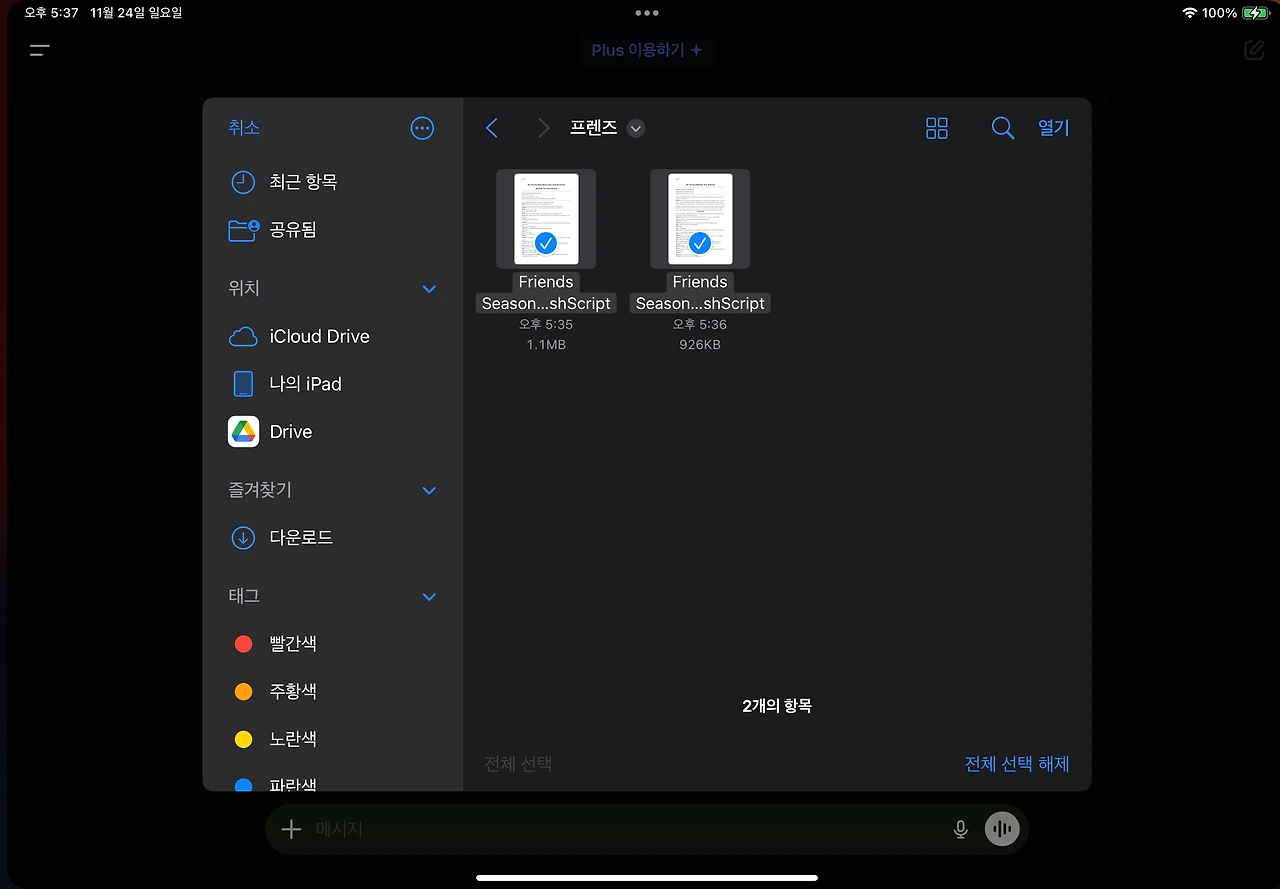Screen dimensions: 1280x889
Task: Tap 열기 to open selected files
Action: (x=1053, y=128)
